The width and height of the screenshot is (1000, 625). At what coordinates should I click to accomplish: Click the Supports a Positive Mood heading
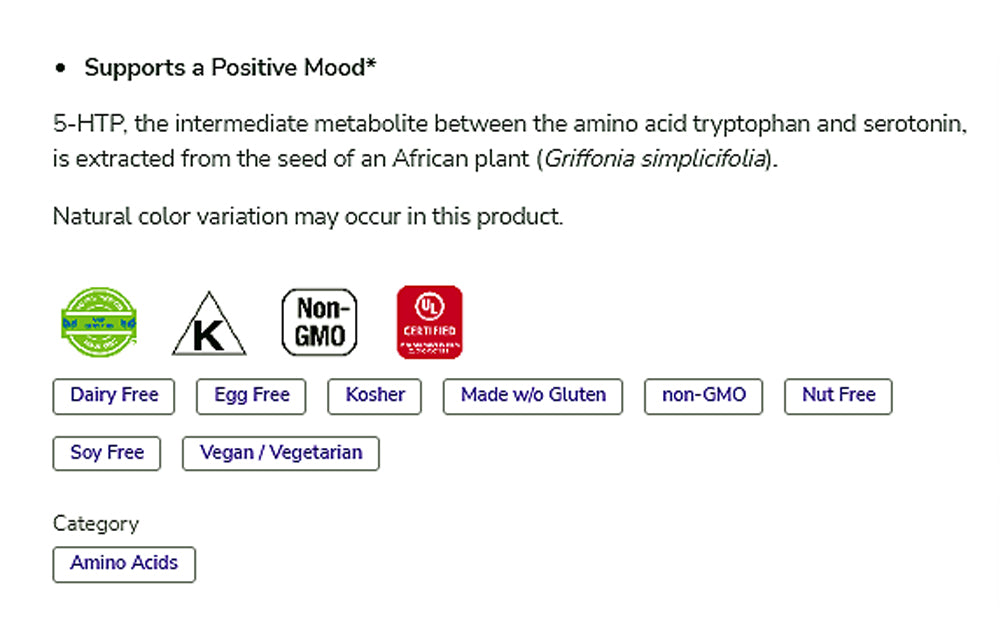[x=230, y=68]
